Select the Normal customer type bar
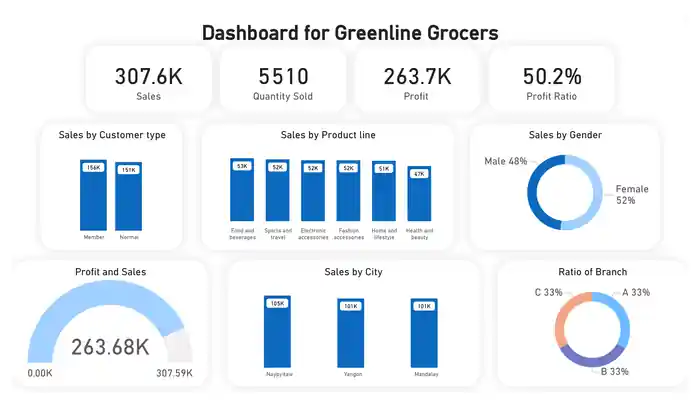The image size is (700, 405). (x=129, y=196)
